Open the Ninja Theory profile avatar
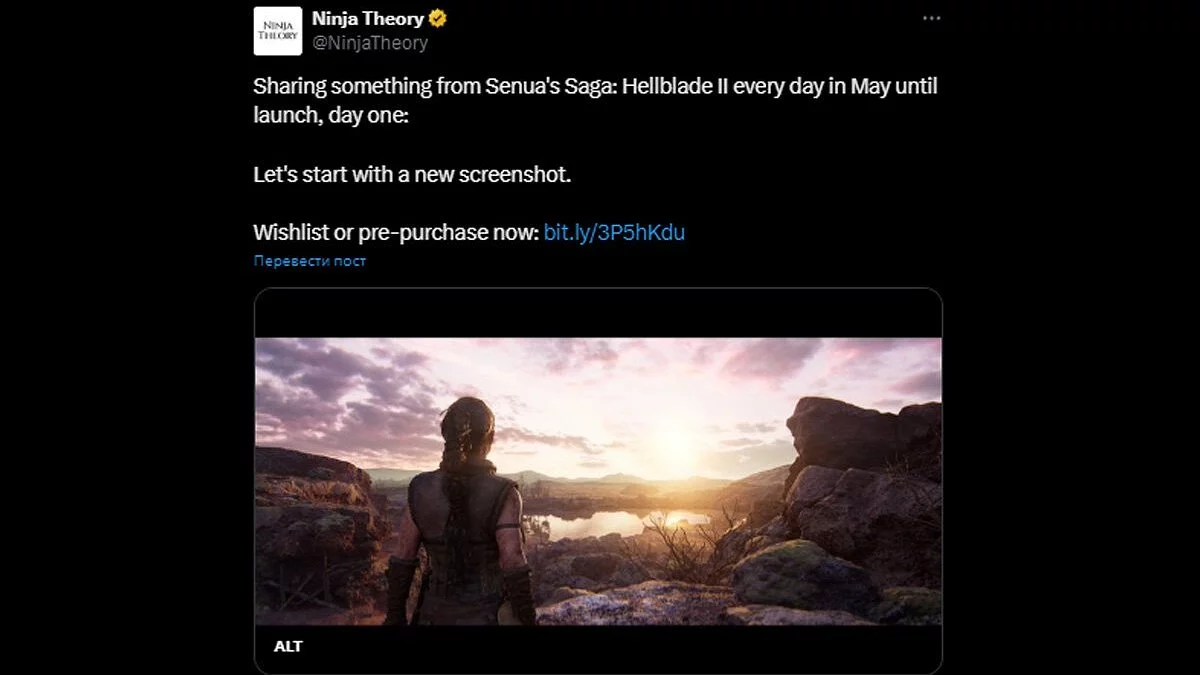The height and width of the screenshot is (675, 1200). point(277,31)
